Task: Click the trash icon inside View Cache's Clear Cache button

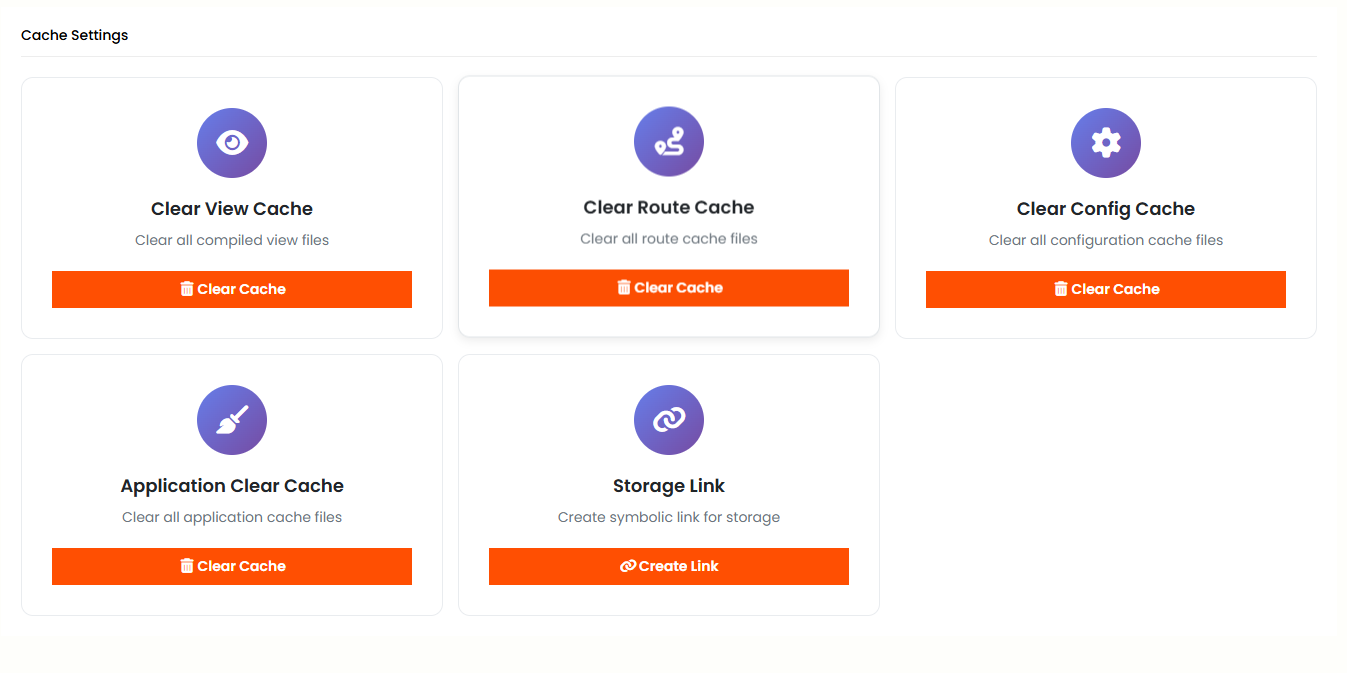Action: [186, 289]
